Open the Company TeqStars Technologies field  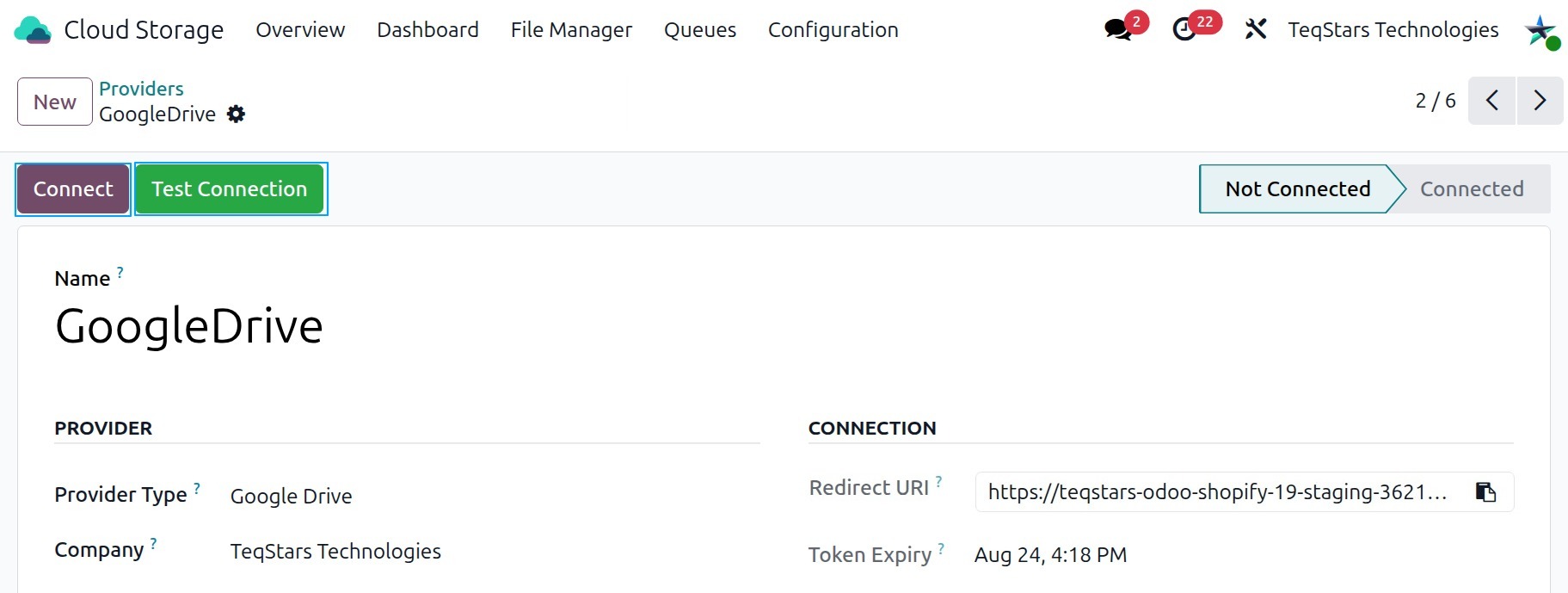[335, 552]
